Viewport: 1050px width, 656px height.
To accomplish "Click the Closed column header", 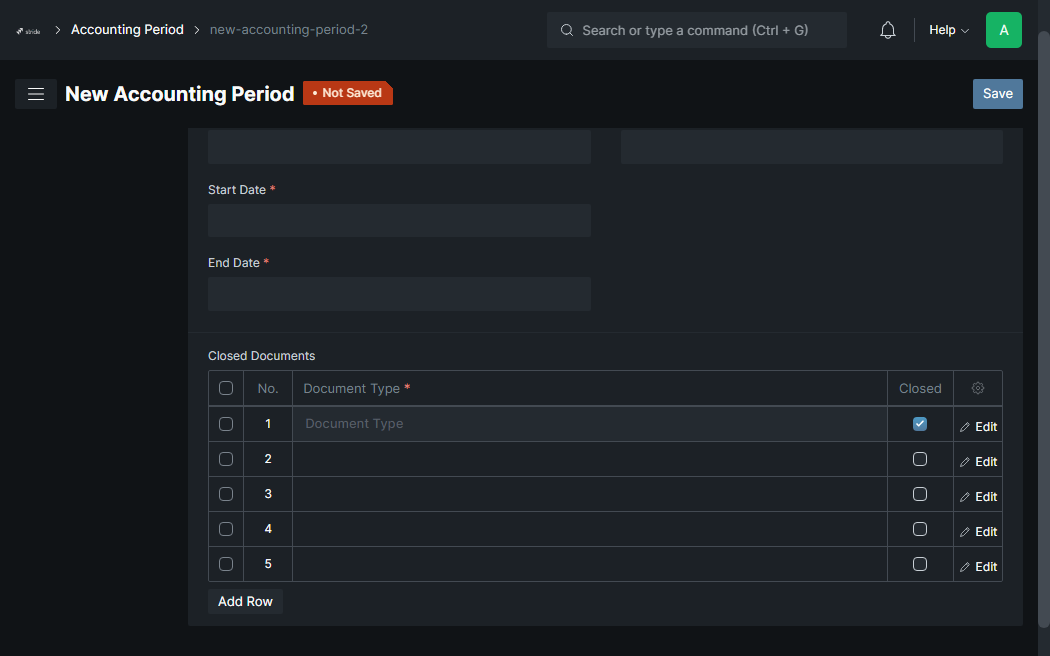I will point(920,388).
